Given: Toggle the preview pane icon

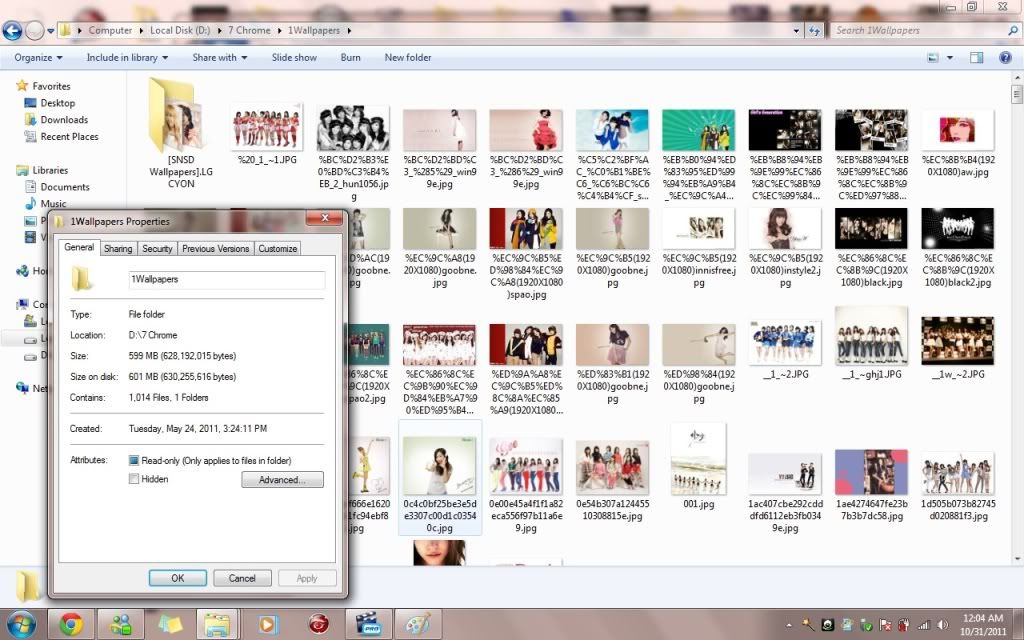Looking at the screenshot, I should coord(977,58).
